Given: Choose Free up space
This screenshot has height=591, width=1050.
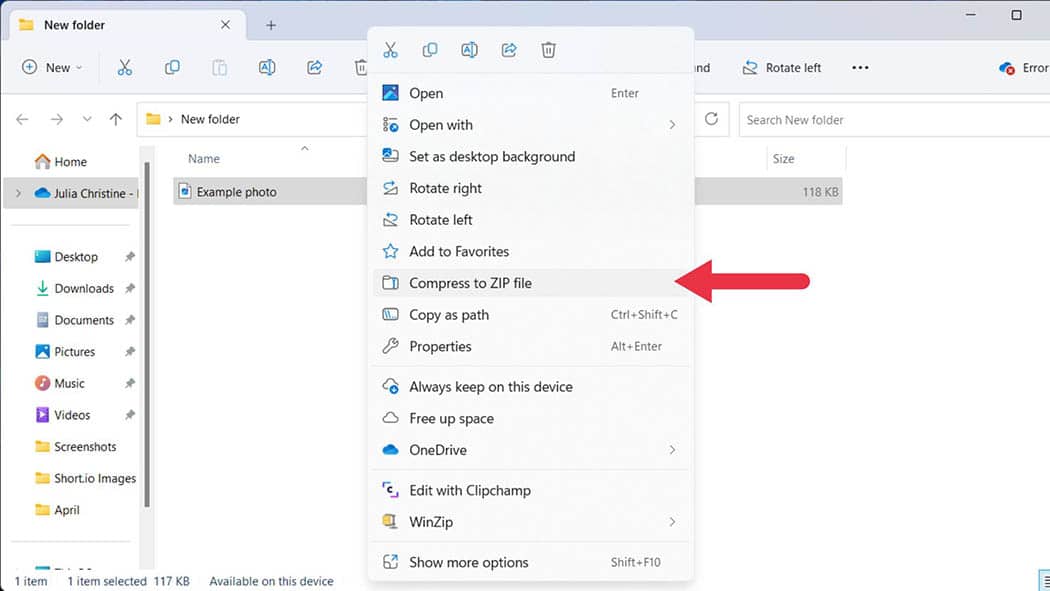Looking at the screenshot, I should 530,418.
